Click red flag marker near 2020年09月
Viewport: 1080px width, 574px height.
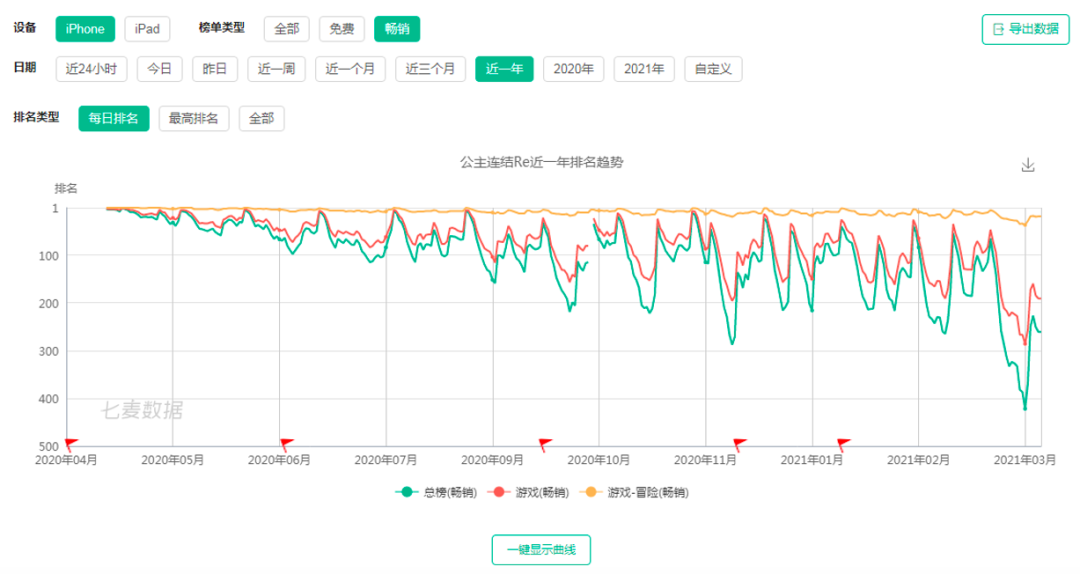[545, 444]
